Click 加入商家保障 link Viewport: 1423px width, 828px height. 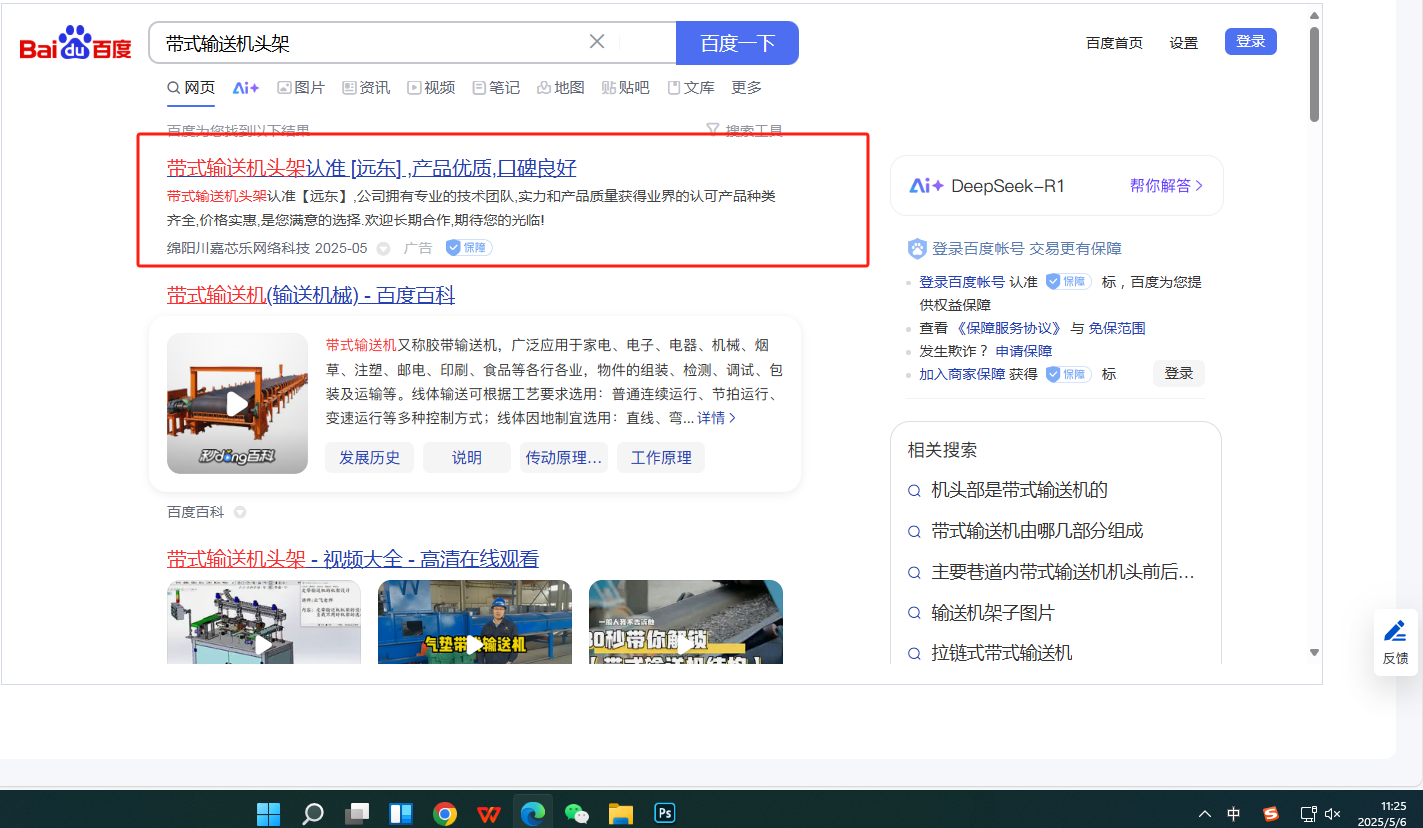pyautogui.click(x=962, y=374)
